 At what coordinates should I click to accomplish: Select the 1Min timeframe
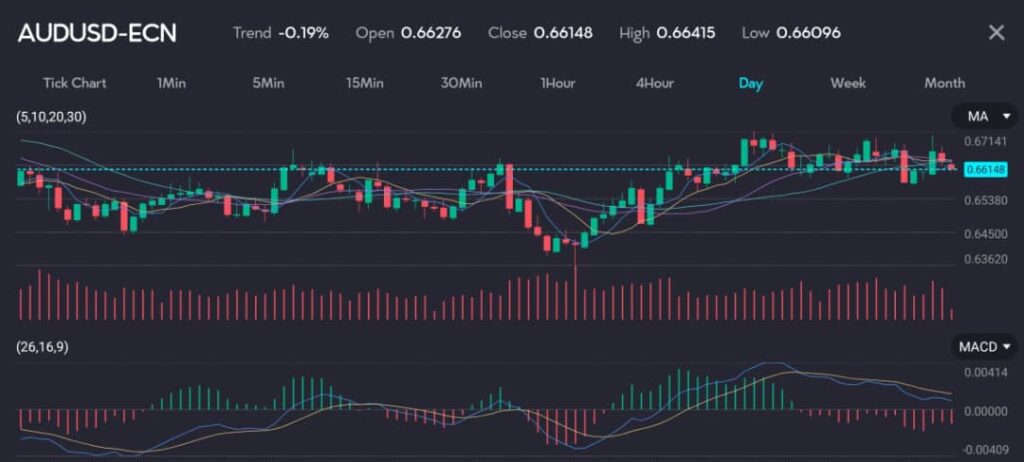click(x=171, y=83)
